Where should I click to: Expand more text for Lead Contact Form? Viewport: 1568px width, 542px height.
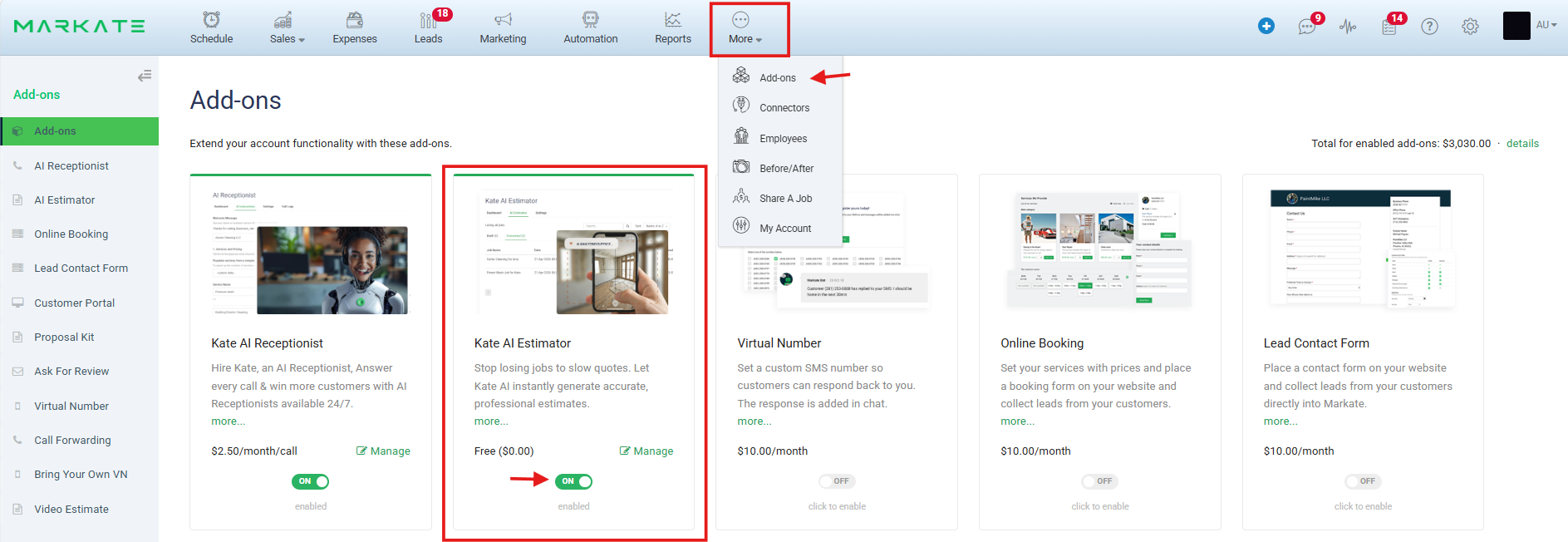[x=1280, y=421]
